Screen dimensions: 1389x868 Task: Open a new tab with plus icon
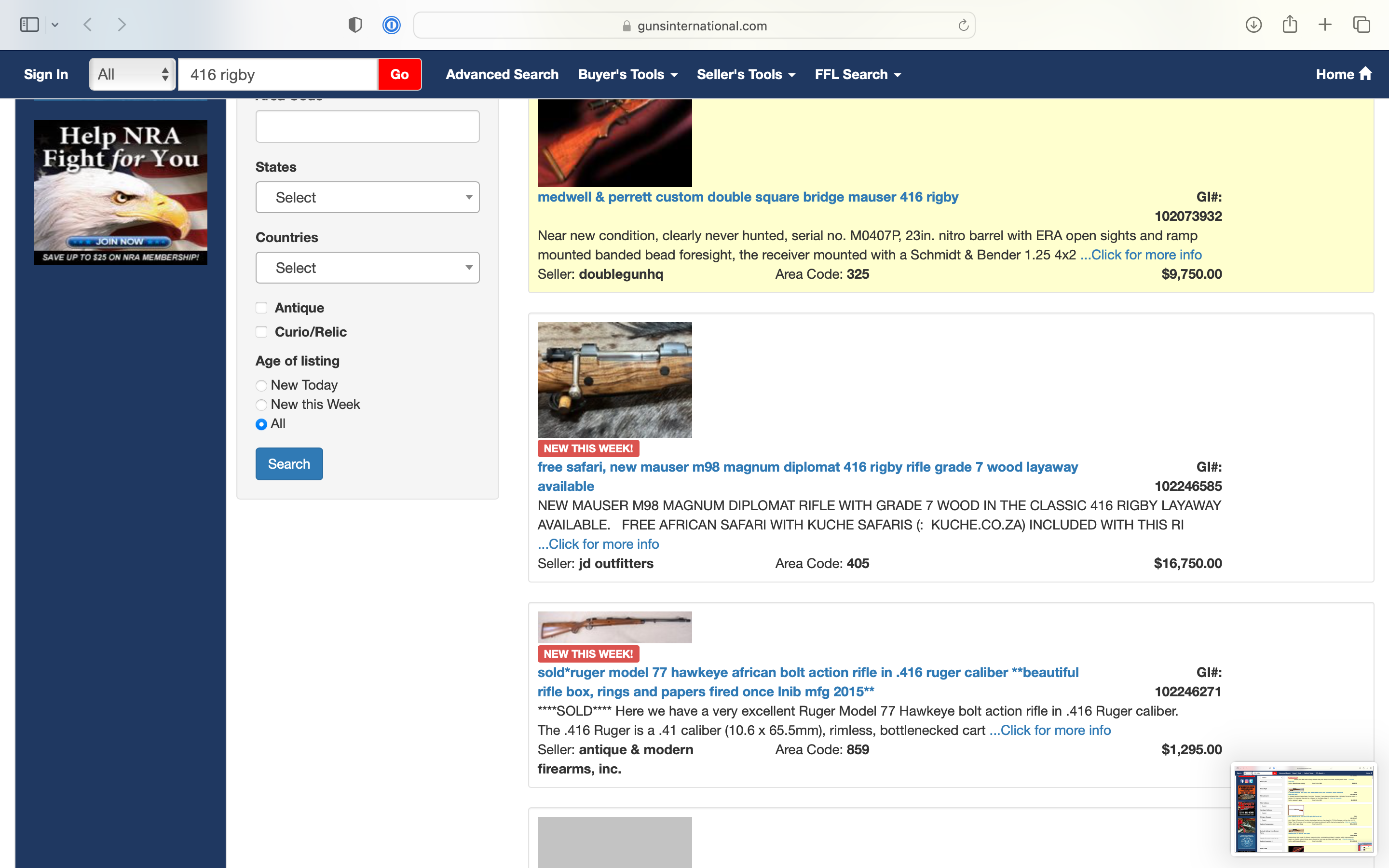point(1325,25)
